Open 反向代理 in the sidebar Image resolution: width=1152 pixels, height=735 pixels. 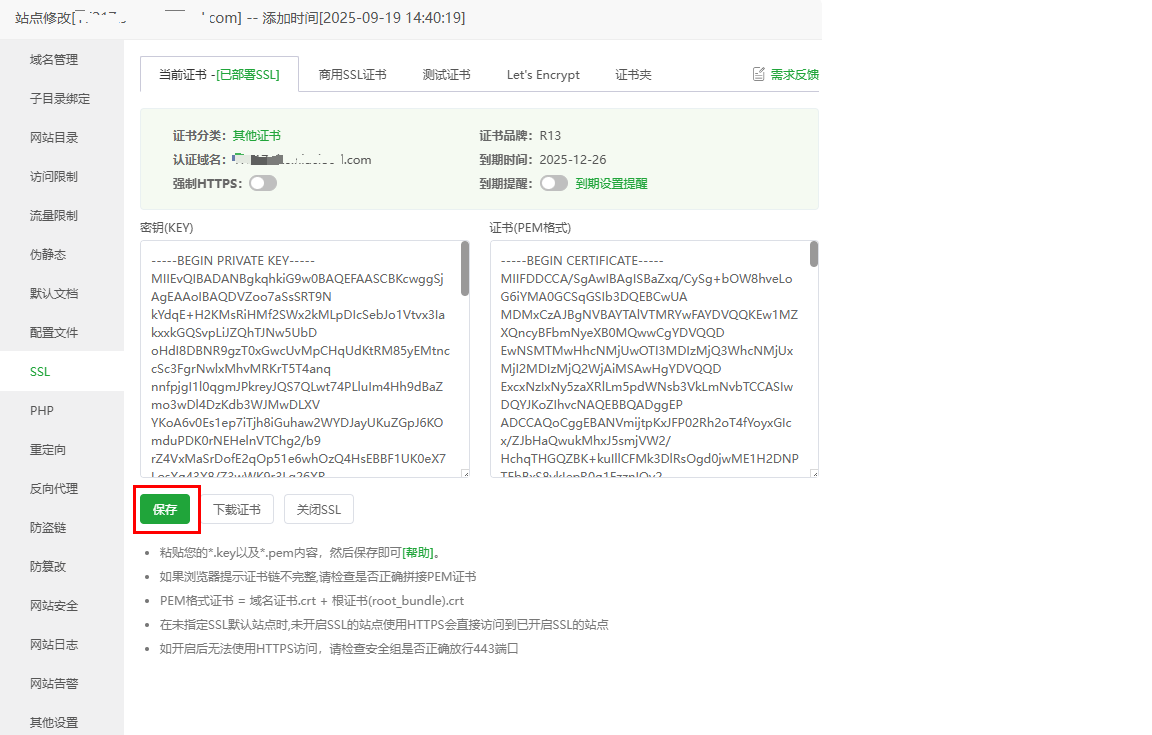(54, 488)
